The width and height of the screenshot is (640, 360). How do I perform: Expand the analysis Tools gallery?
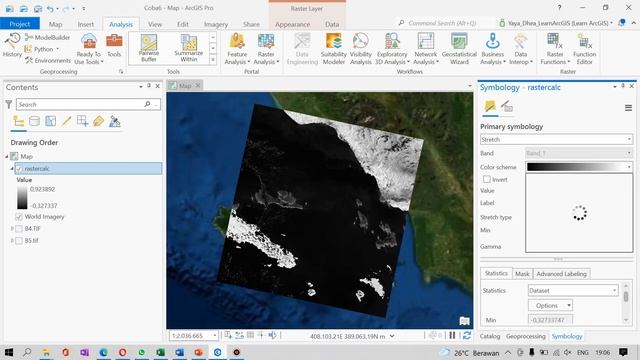click(213, 60)
